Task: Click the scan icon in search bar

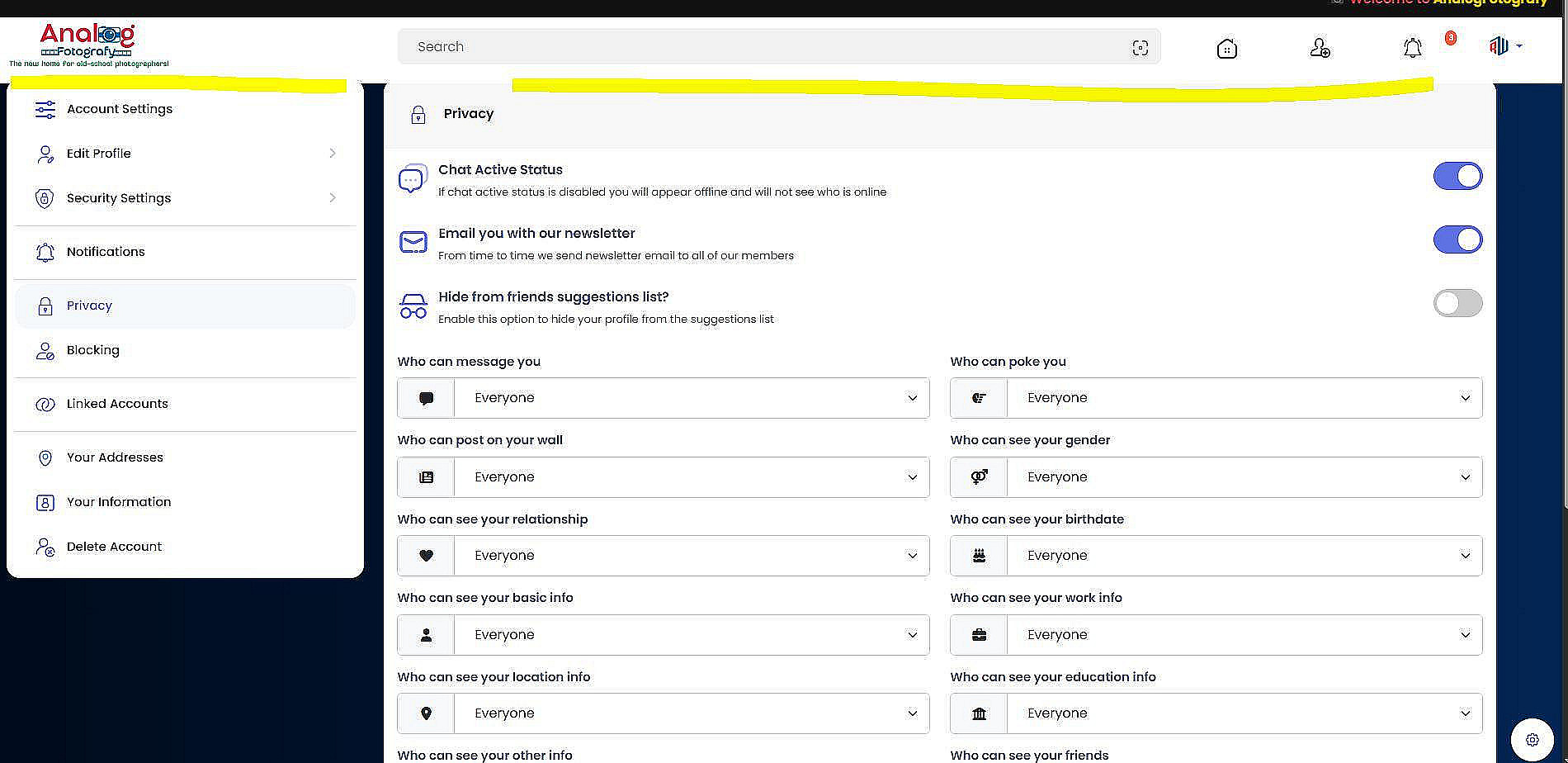Action: click(1140, 48)
